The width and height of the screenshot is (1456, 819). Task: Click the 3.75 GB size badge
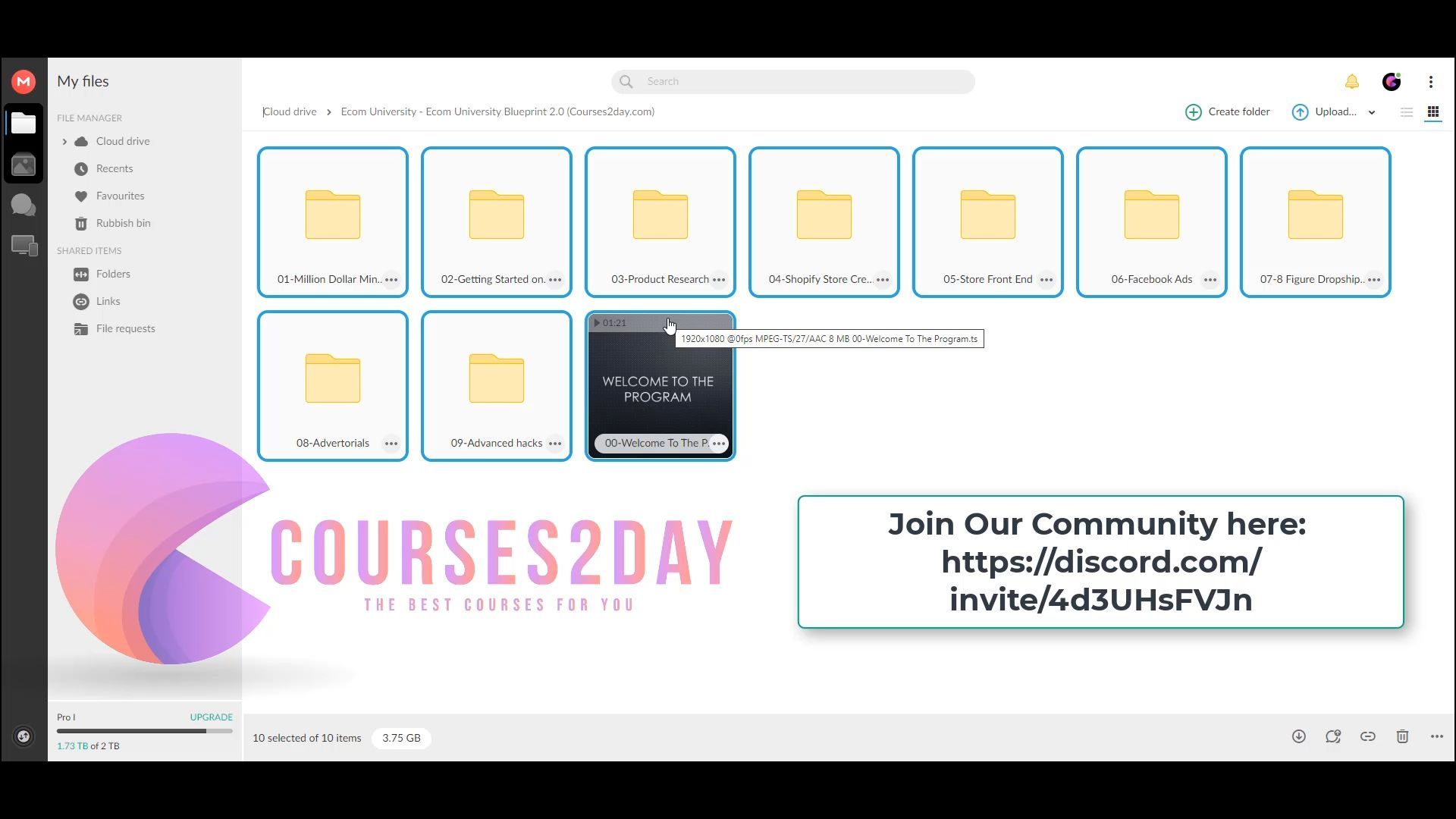pyautogui.click(x=401, y=738)
